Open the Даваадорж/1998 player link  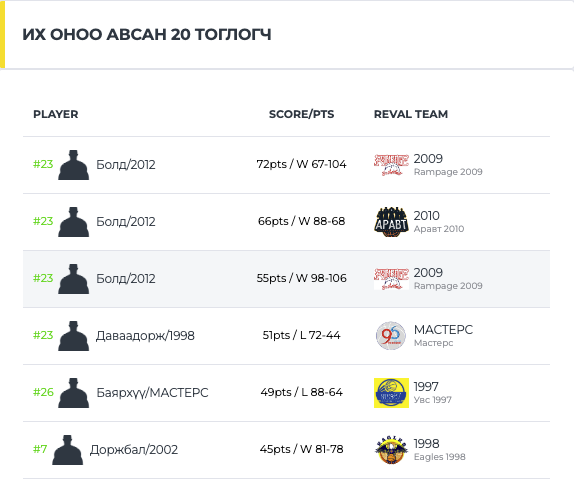click(x=145, y=336)
